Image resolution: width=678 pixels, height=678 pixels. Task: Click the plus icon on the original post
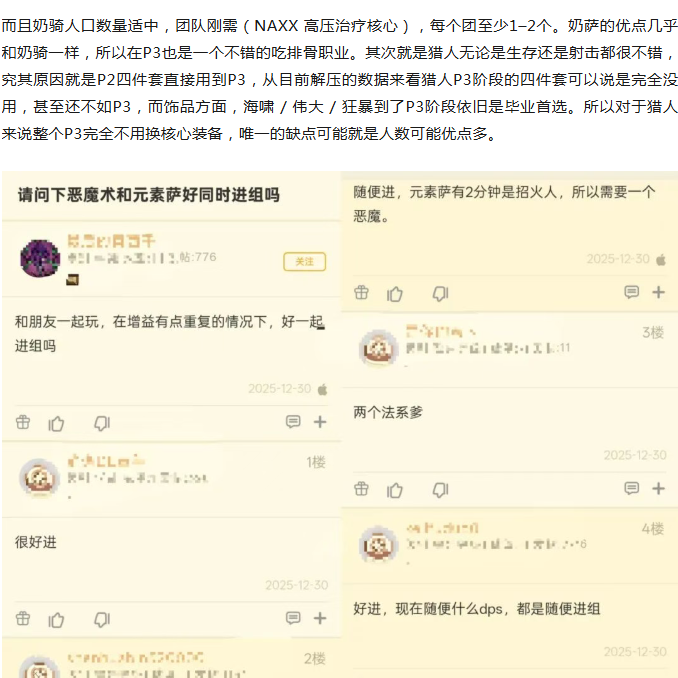(x=320, y=422)
